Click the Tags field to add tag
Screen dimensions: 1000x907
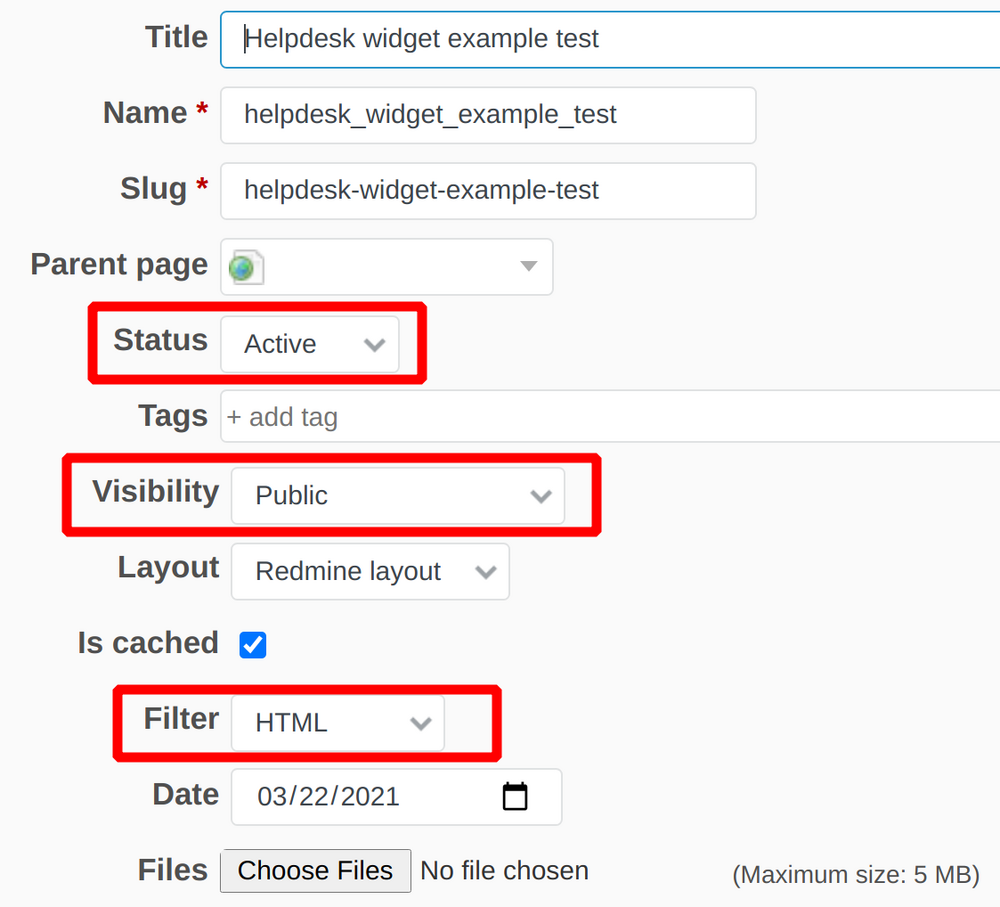tap(610, 417)
